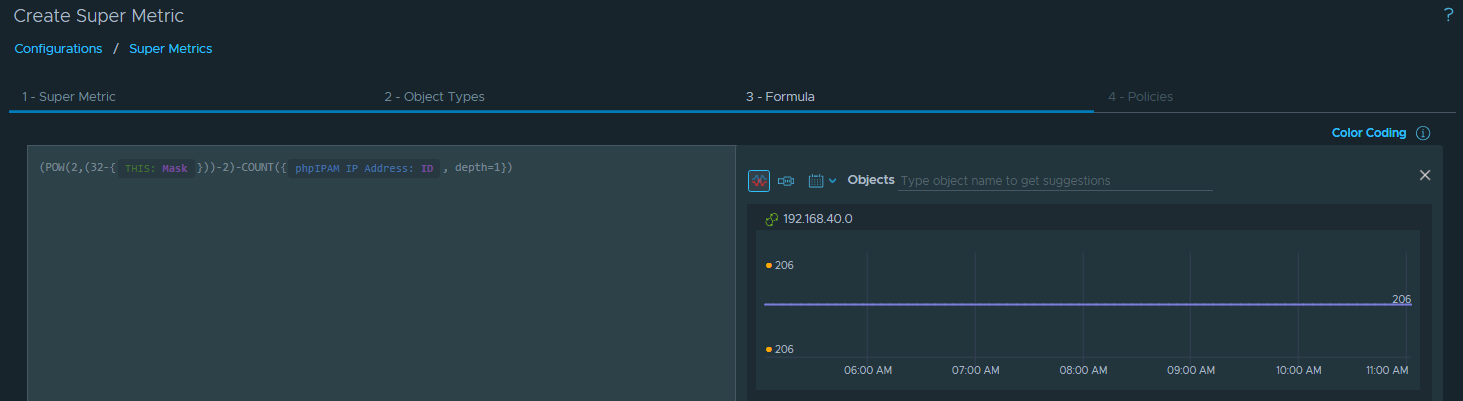The image size is (1463, 401).
Task: Click the snapshot view icon beside graph icon
Action: (786, 181)
